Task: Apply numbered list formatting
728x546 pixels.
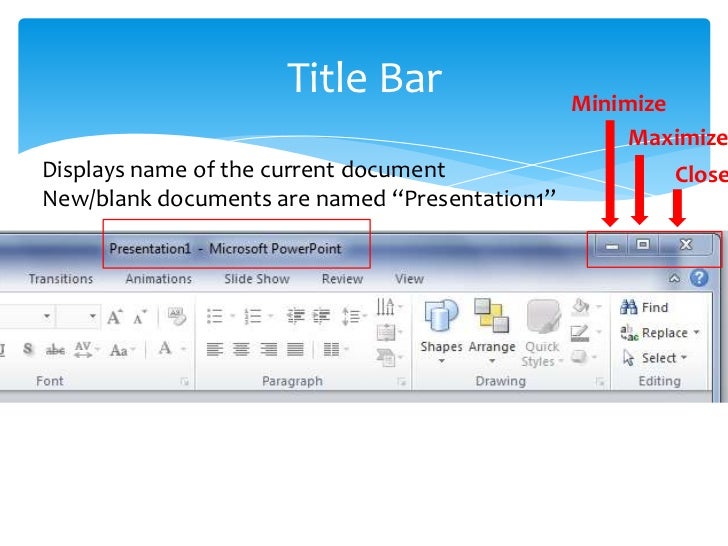Action: pos(253,316)
